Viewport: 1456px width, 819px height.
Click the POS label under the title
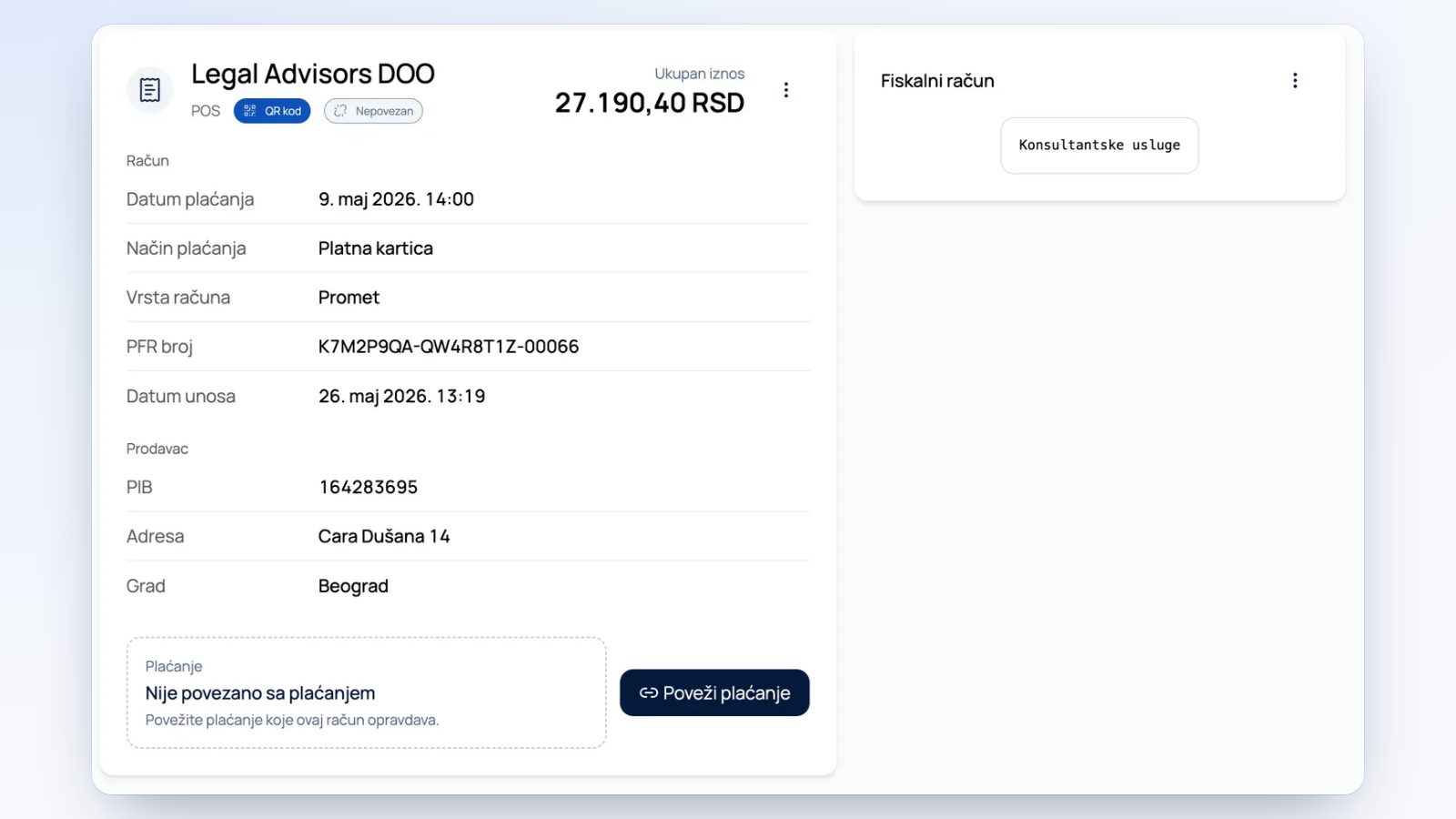coord(206,111)
